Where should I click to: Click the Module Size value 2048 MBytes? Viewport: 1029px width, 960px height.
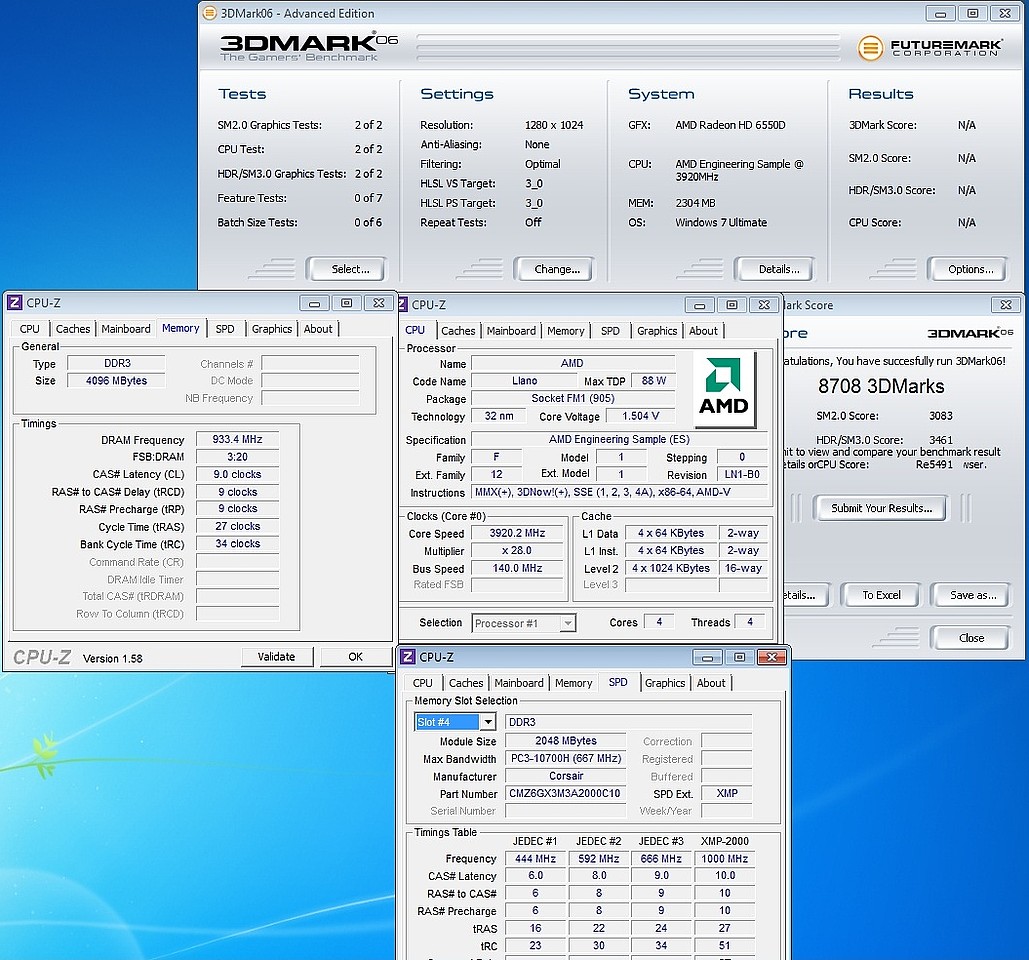click(x=566, y=741)
